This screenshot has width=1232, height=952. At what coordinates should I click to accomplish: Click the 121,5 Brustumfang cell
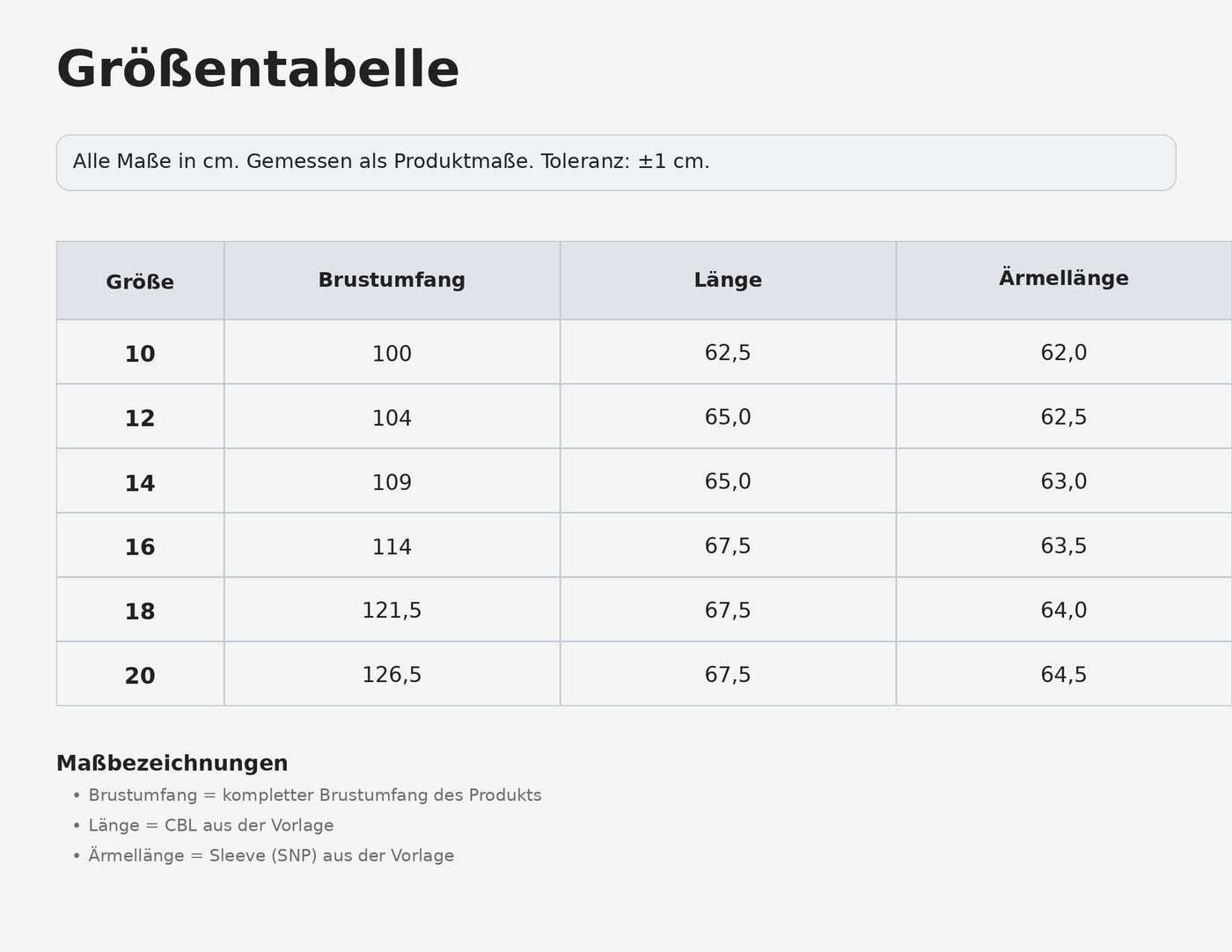[x=392, y=610]
